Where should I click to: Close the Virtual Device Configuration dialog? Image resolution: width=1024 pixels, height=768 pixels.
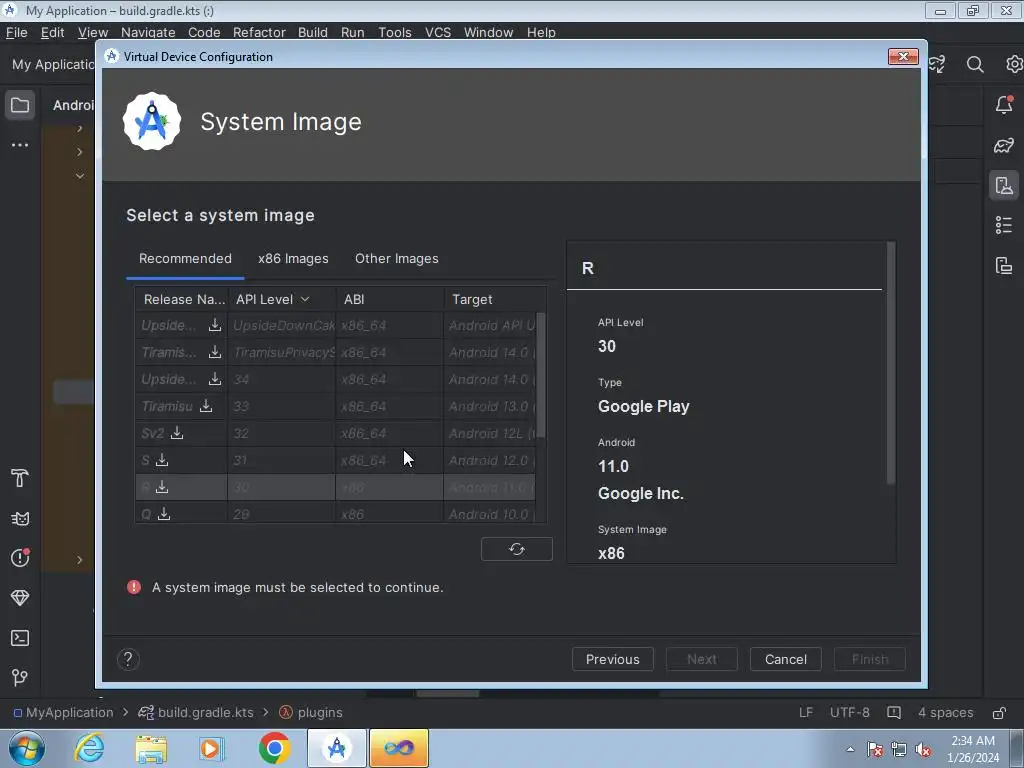coord(903,57)
